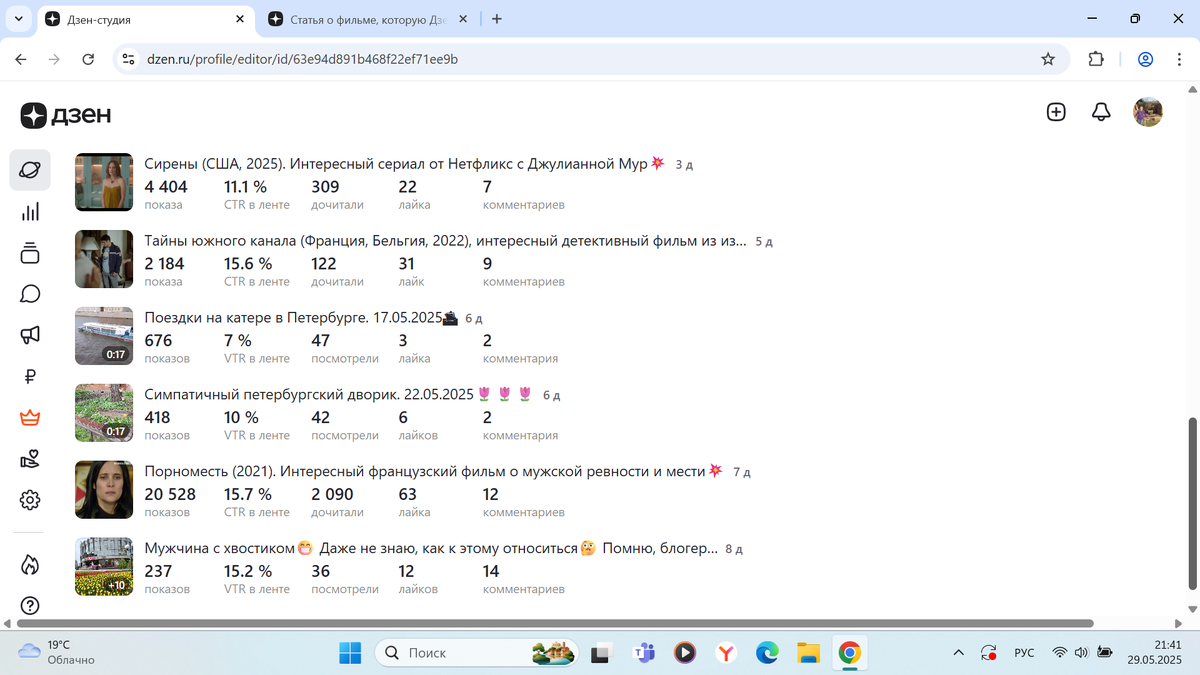Viewport: 1200px width, 675px height.
Task: Click the Windows taskbar search box
Action: (x=477, y=653)
